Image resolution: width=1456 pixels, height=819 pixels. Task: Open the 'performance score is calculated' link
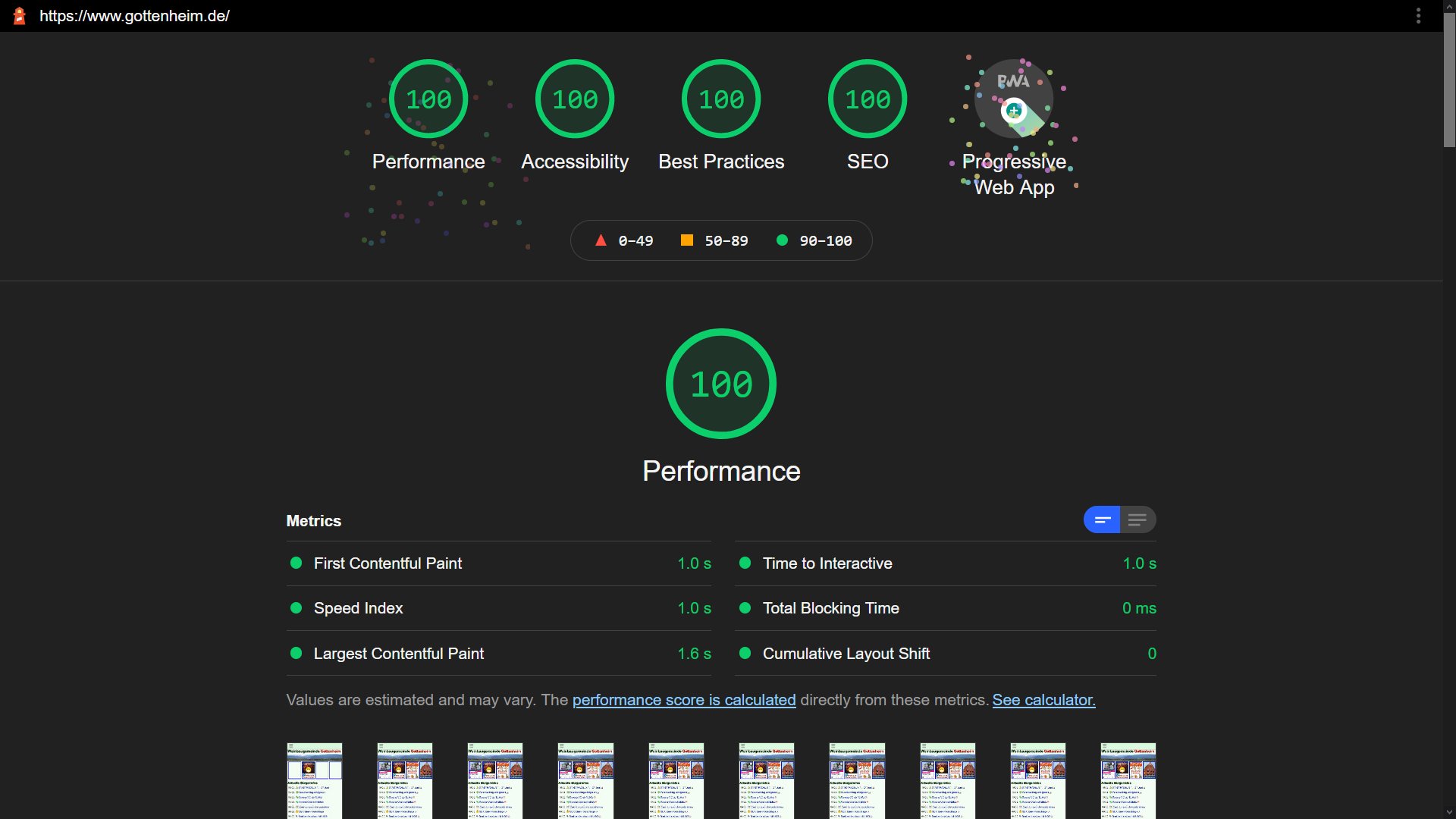684,700
